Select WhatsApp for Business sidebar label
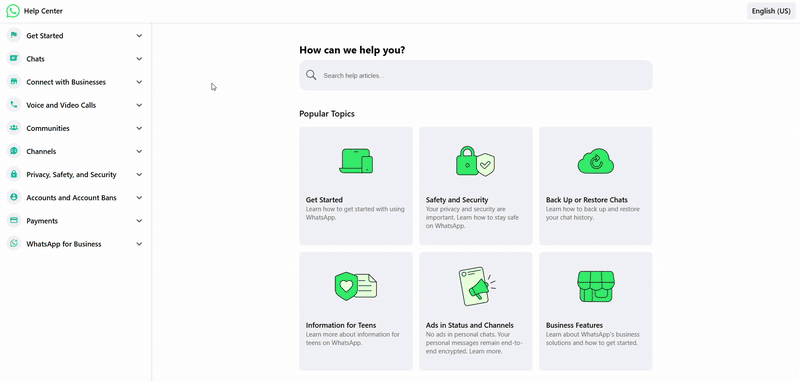 click(x=64, y=244)
